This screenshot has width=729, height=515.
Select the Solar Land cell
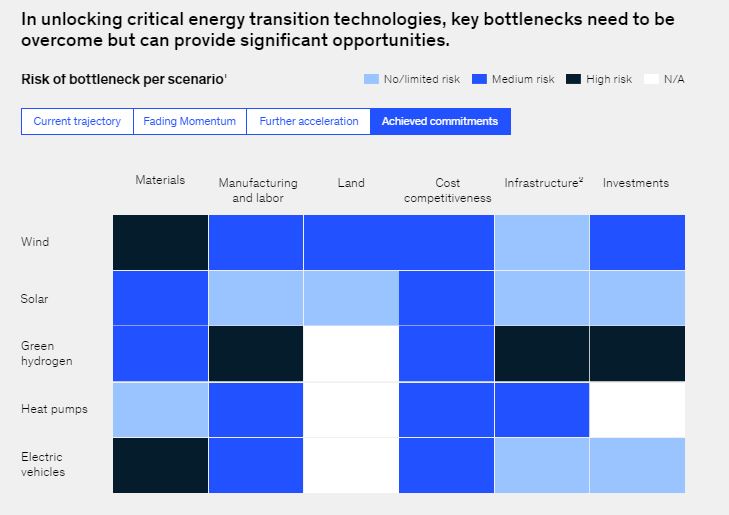pyautogui.click(x=351, y=298)
